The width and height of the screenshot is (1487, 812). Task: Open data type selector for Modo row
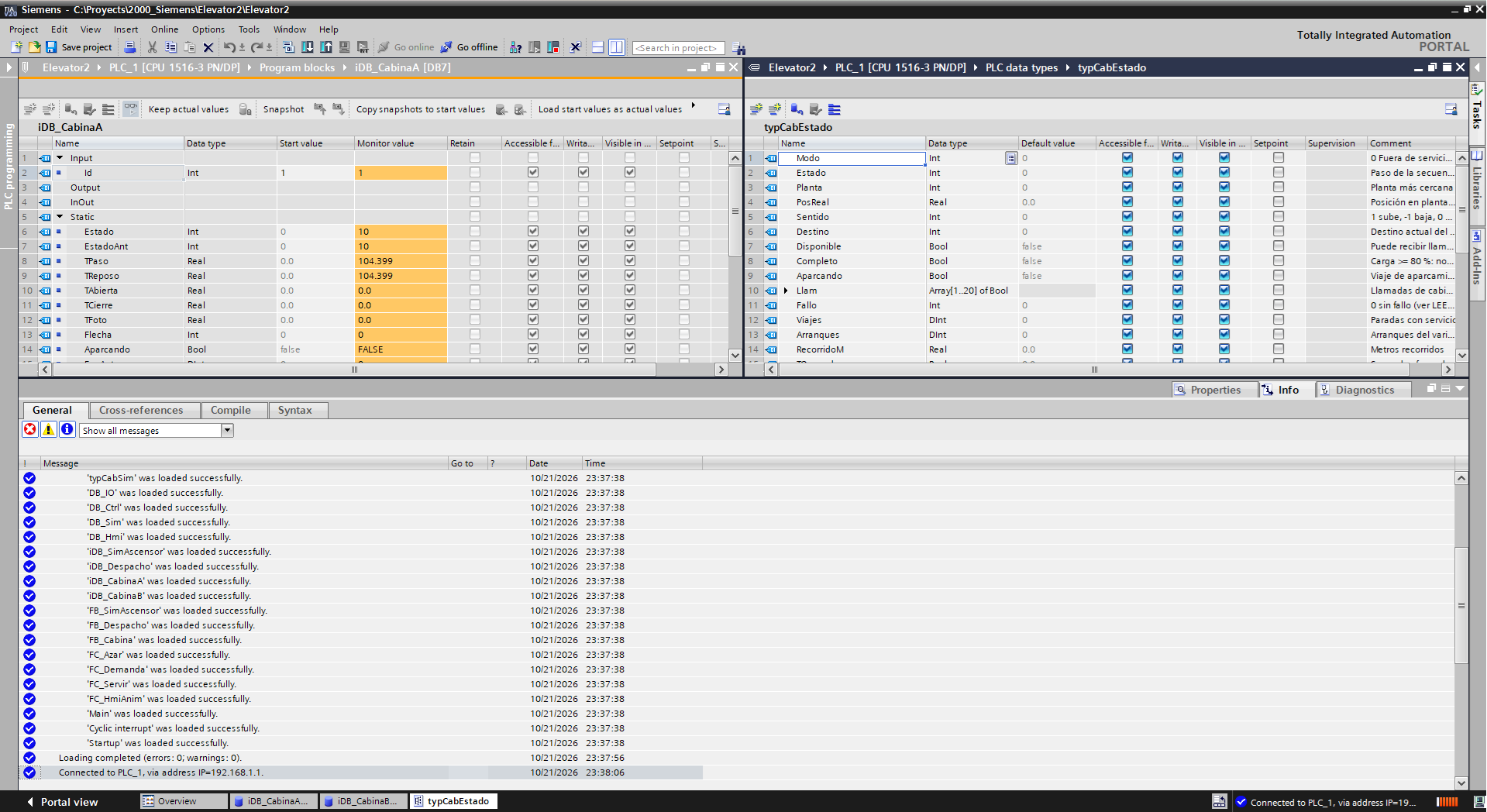(x=1011, y=158)
